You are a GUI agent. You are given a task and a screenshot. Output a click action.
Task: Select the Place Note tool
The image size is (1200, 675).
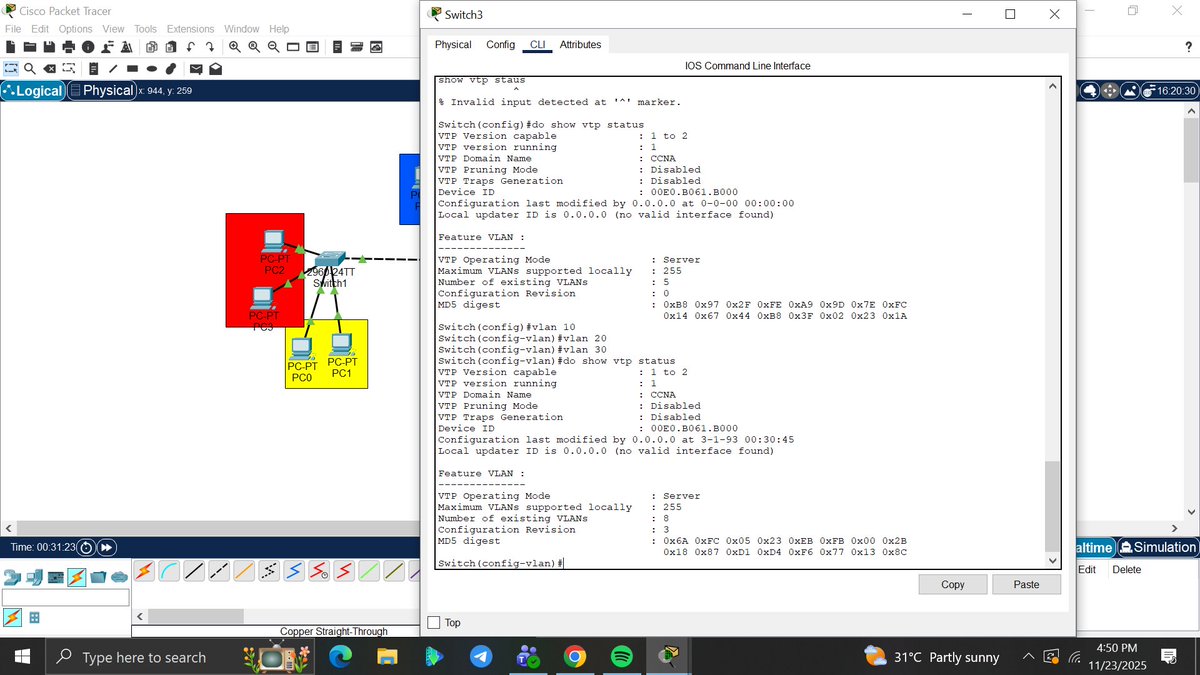click(94, 68)
